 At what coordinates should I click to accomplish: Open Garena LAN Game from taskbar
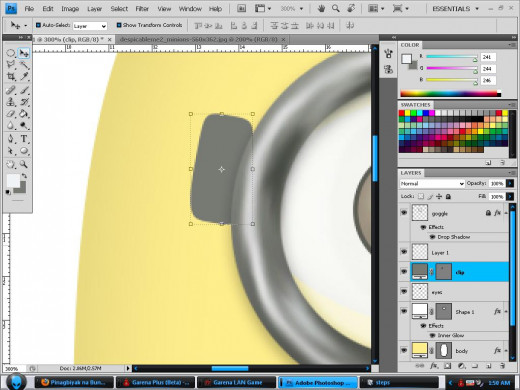point(237,382)
